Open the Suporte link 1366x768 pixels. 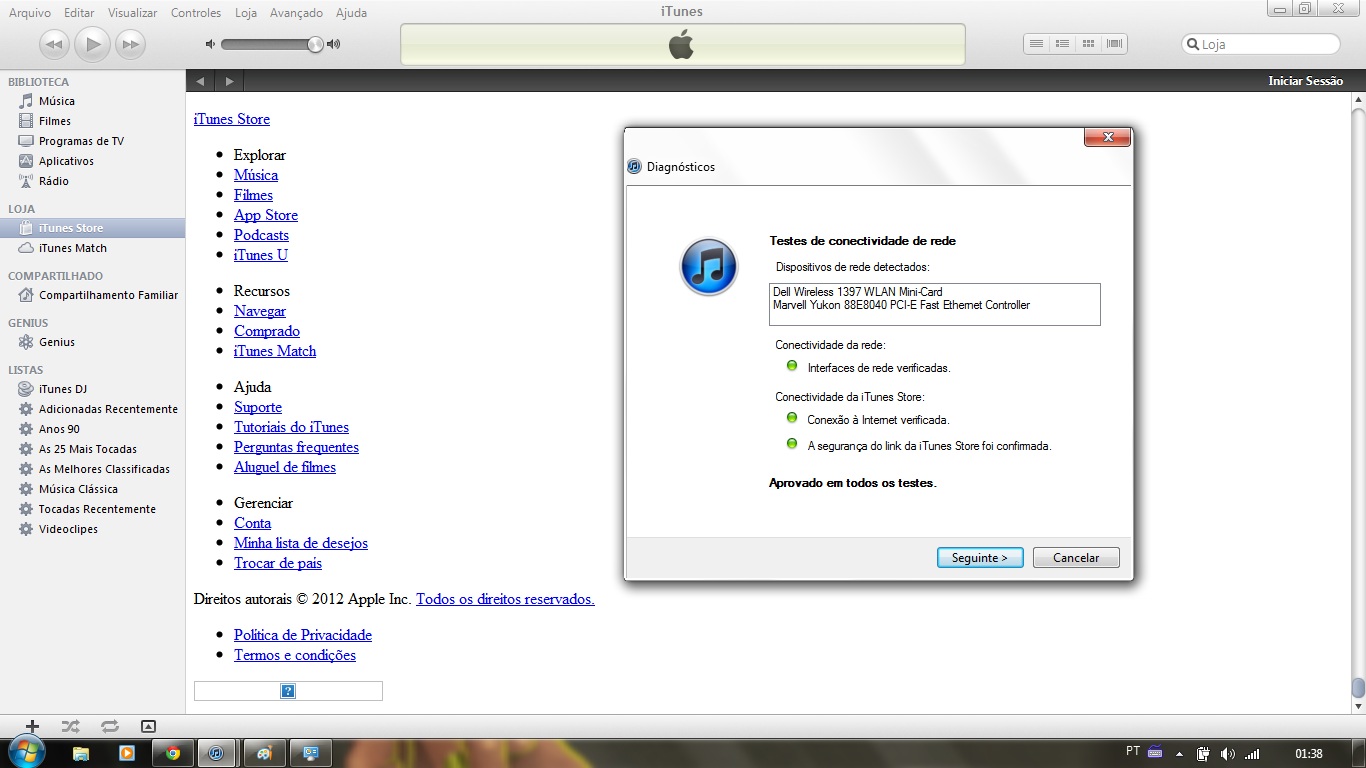point(258,407)
